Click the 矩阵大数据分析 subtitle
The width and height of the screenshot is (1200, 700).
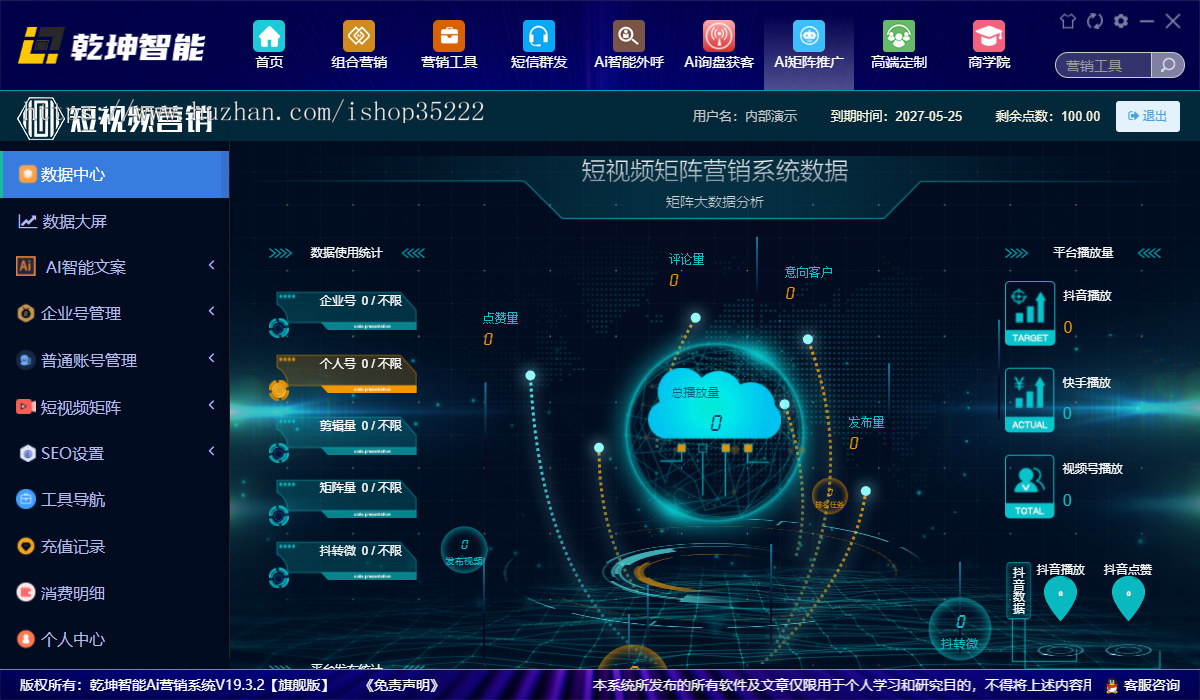coord(714,202)
